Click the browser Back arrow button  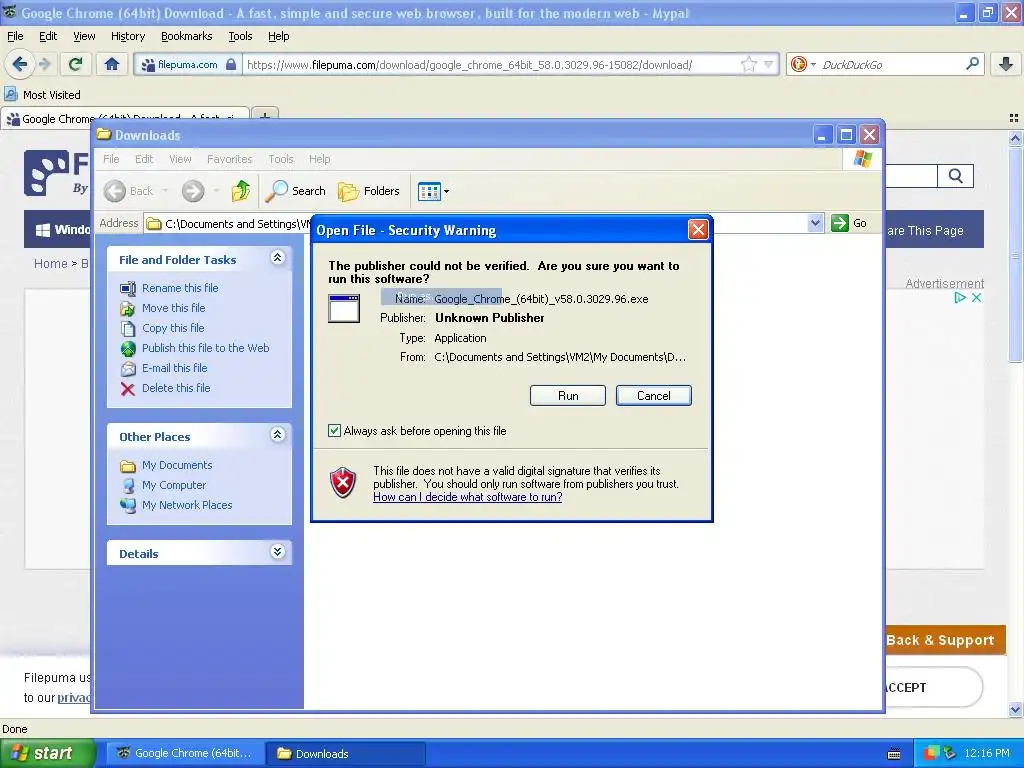tap(20, 64)
